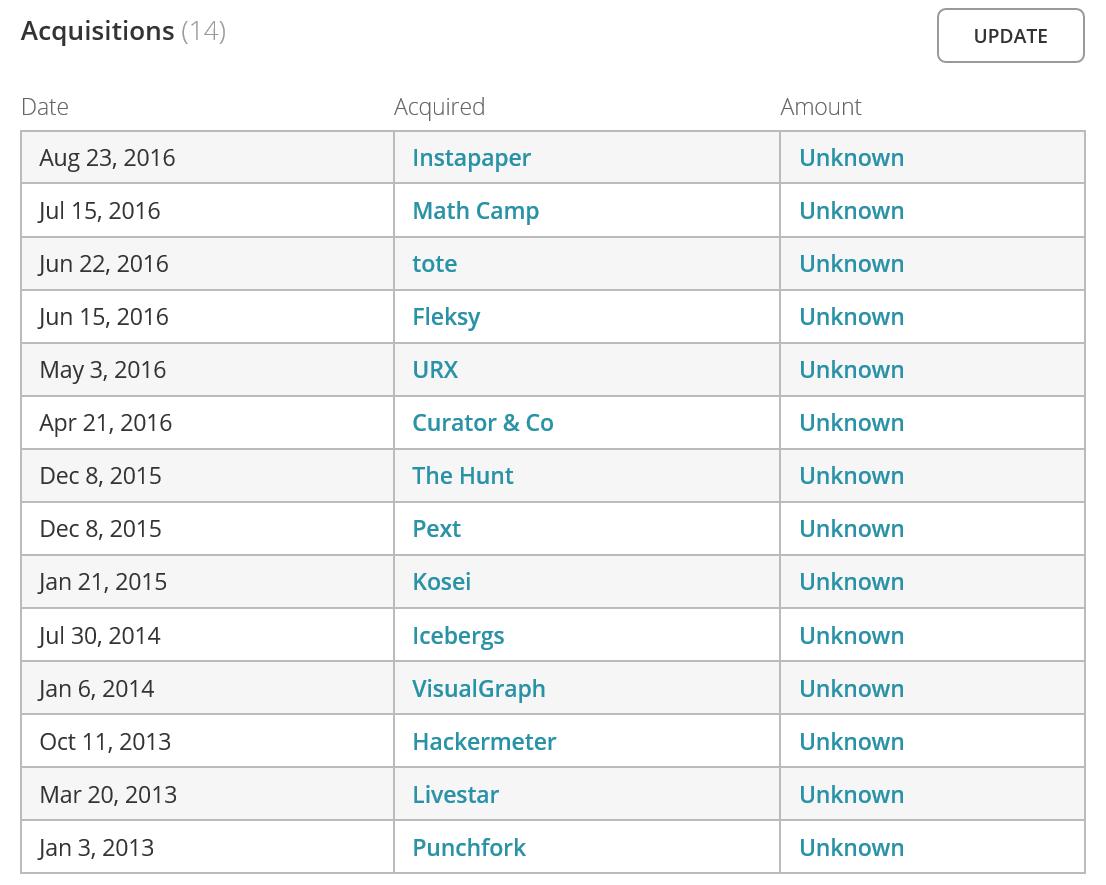1106x885 pixels.
Task: Follow the tote acquired link
Action: [434, 264]
